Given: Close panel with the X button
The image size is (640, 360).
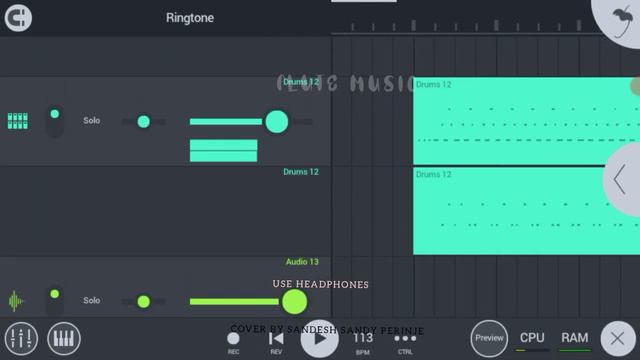Looking at the screenshot, I should [x=618, y=339].
